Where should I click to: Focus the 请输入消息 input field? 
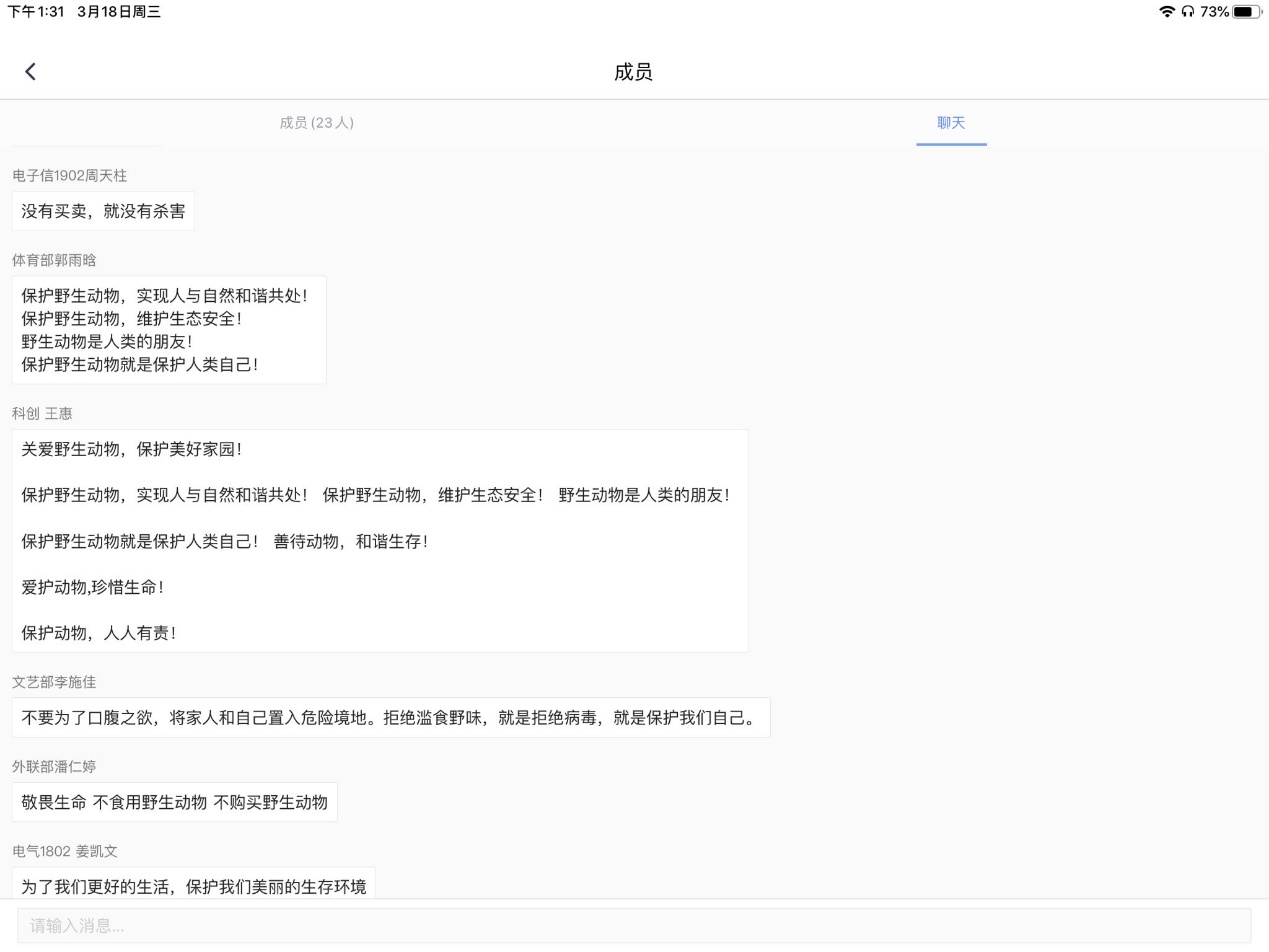[x=634, y=925]
